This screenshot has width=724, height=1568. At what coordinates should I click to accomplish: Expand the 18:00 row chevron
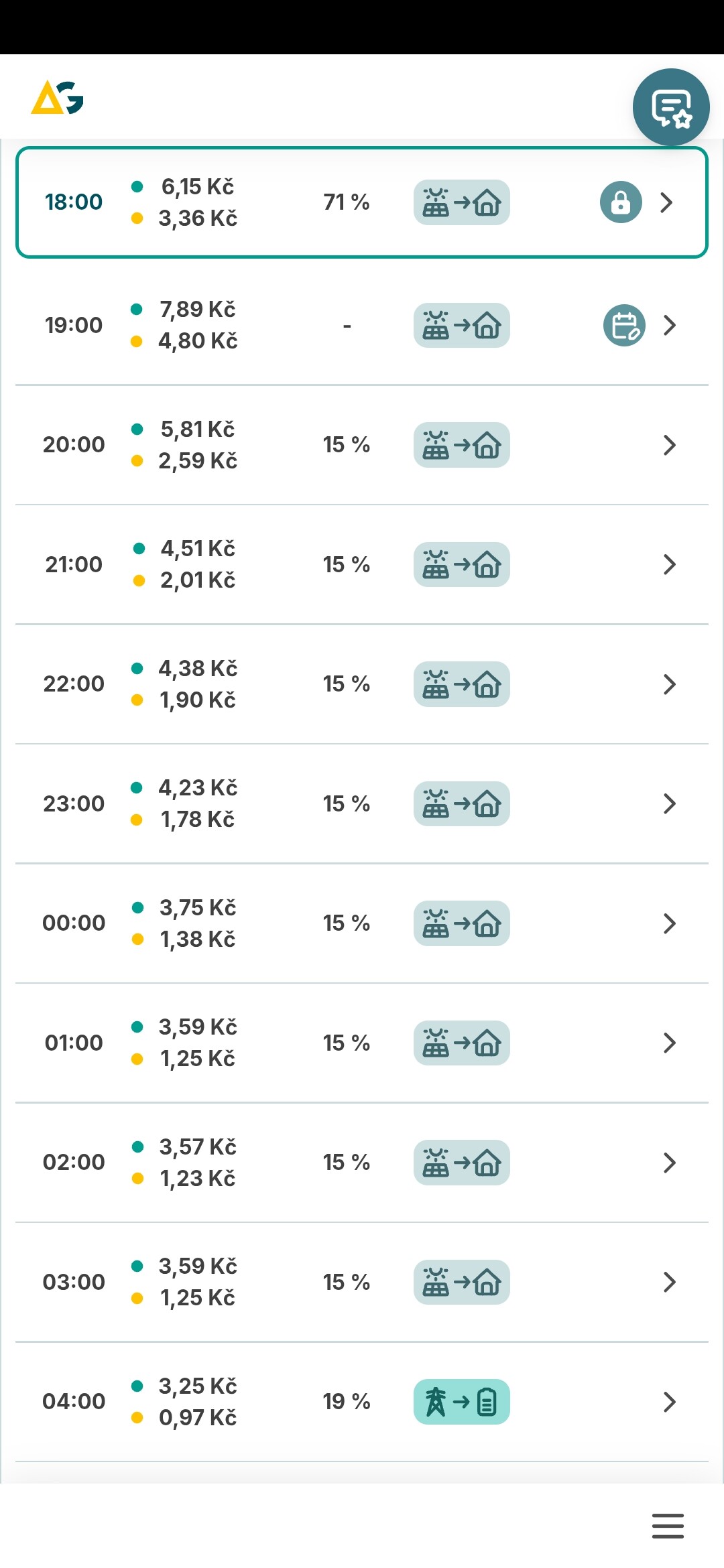point(666,202)
